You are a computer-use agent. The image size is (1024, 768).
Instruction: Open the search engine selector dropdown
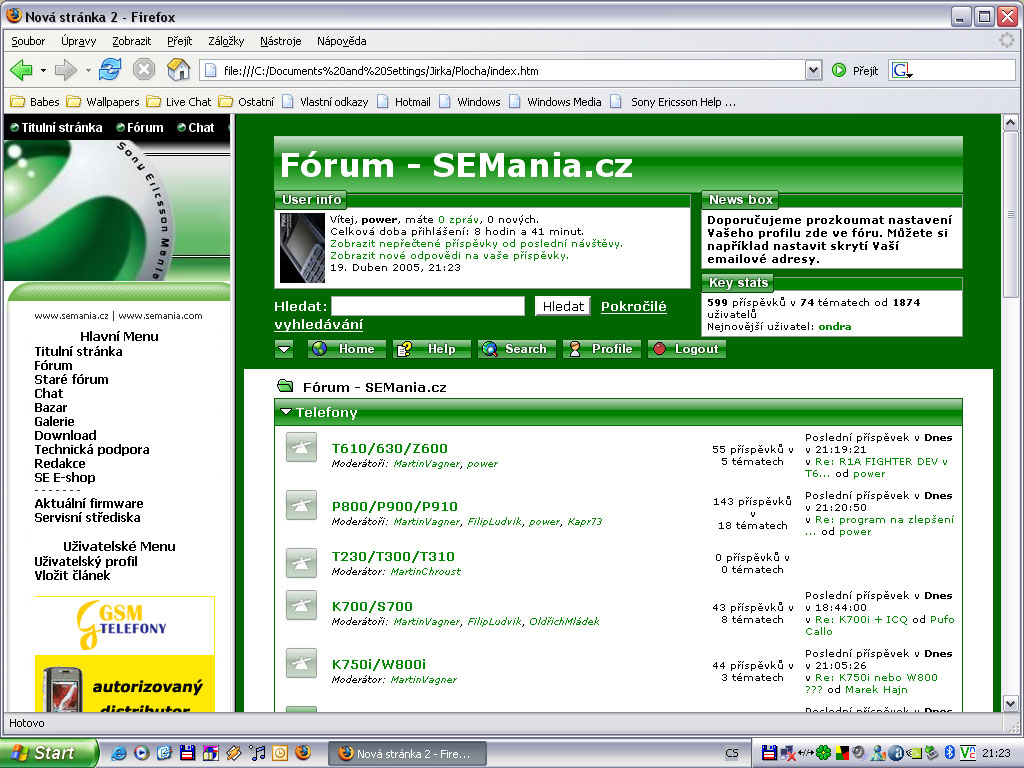pyautogui.click(x=902, y=71)
